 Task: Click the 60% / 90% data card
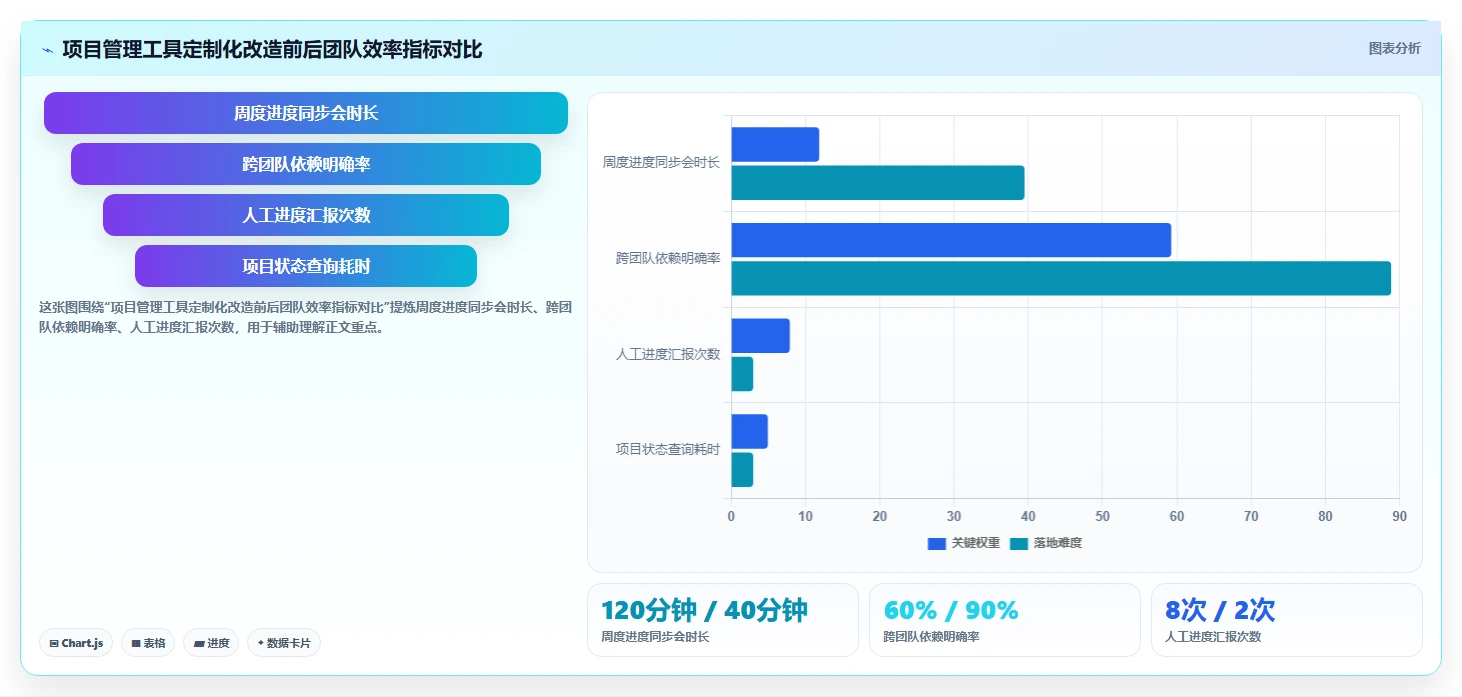pyautogui.click(x=1004, y=620)
